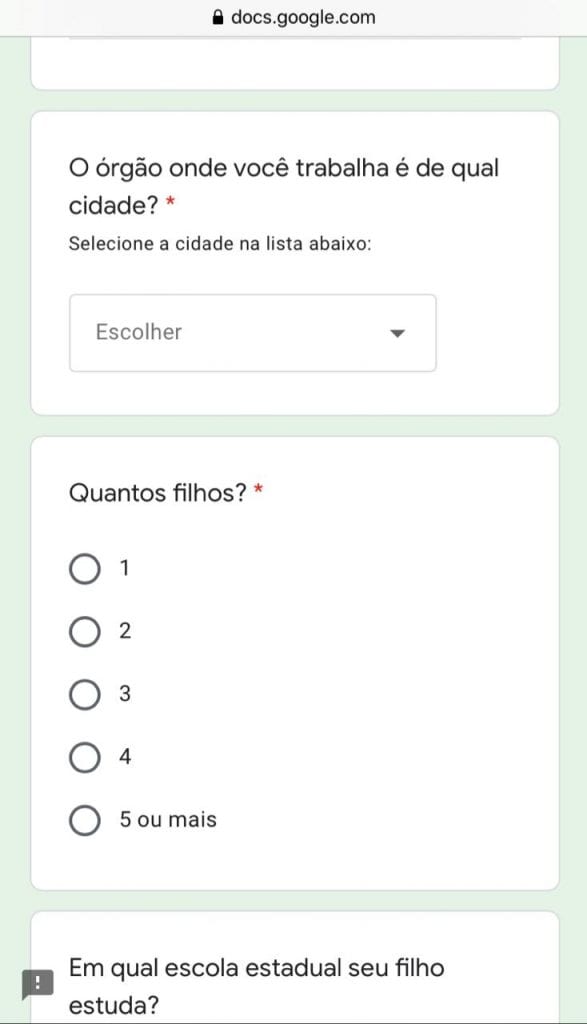Open the Escolher city dropdown
Screen dimensions: 587x1024
point(253,333)
